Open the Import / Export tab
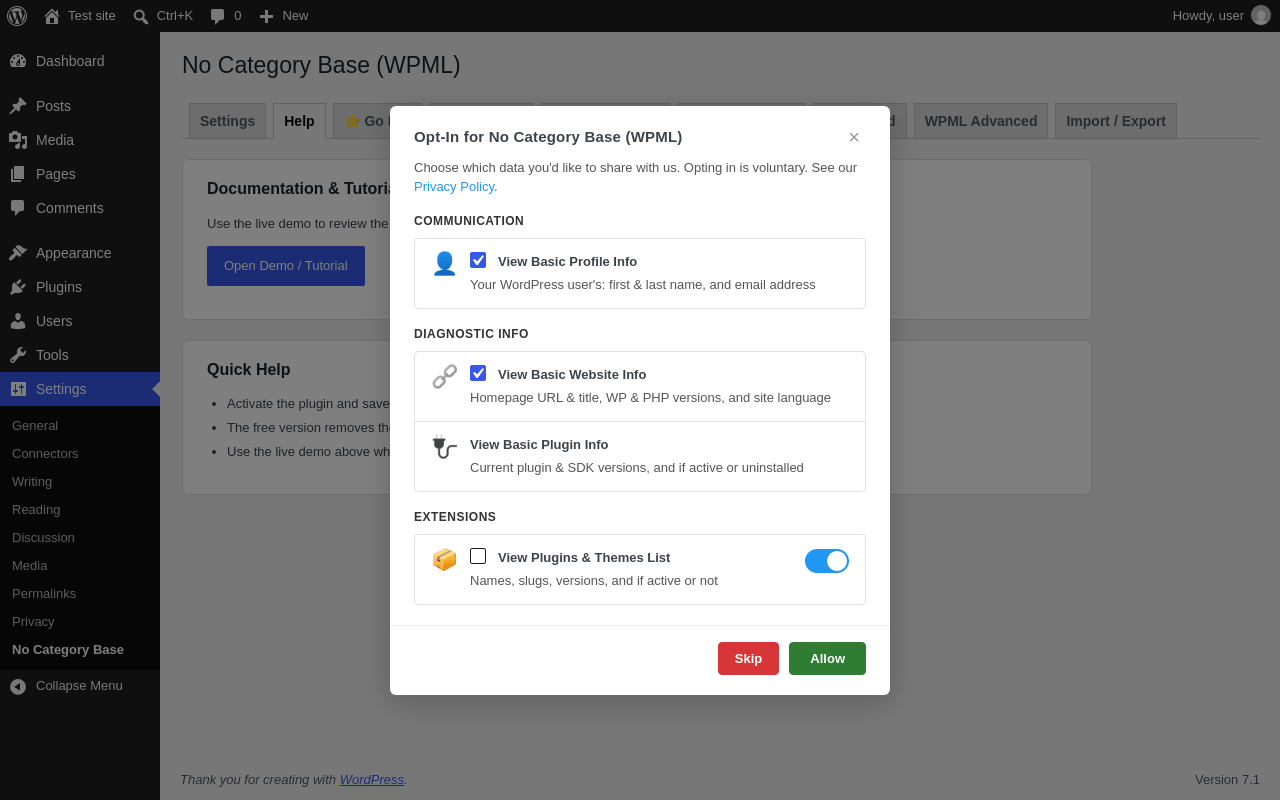This screenshot has width=1280, height=800. [x=1116, y=121]
